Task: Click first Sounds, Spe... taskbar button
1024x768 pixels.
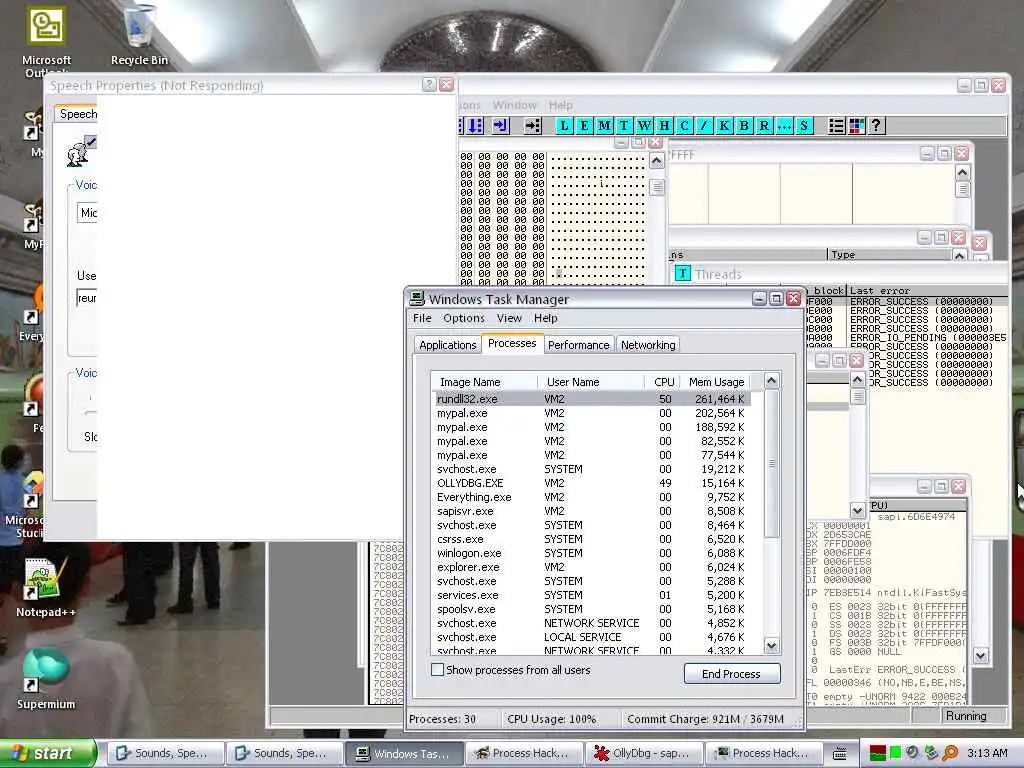Action: (165, 753)
